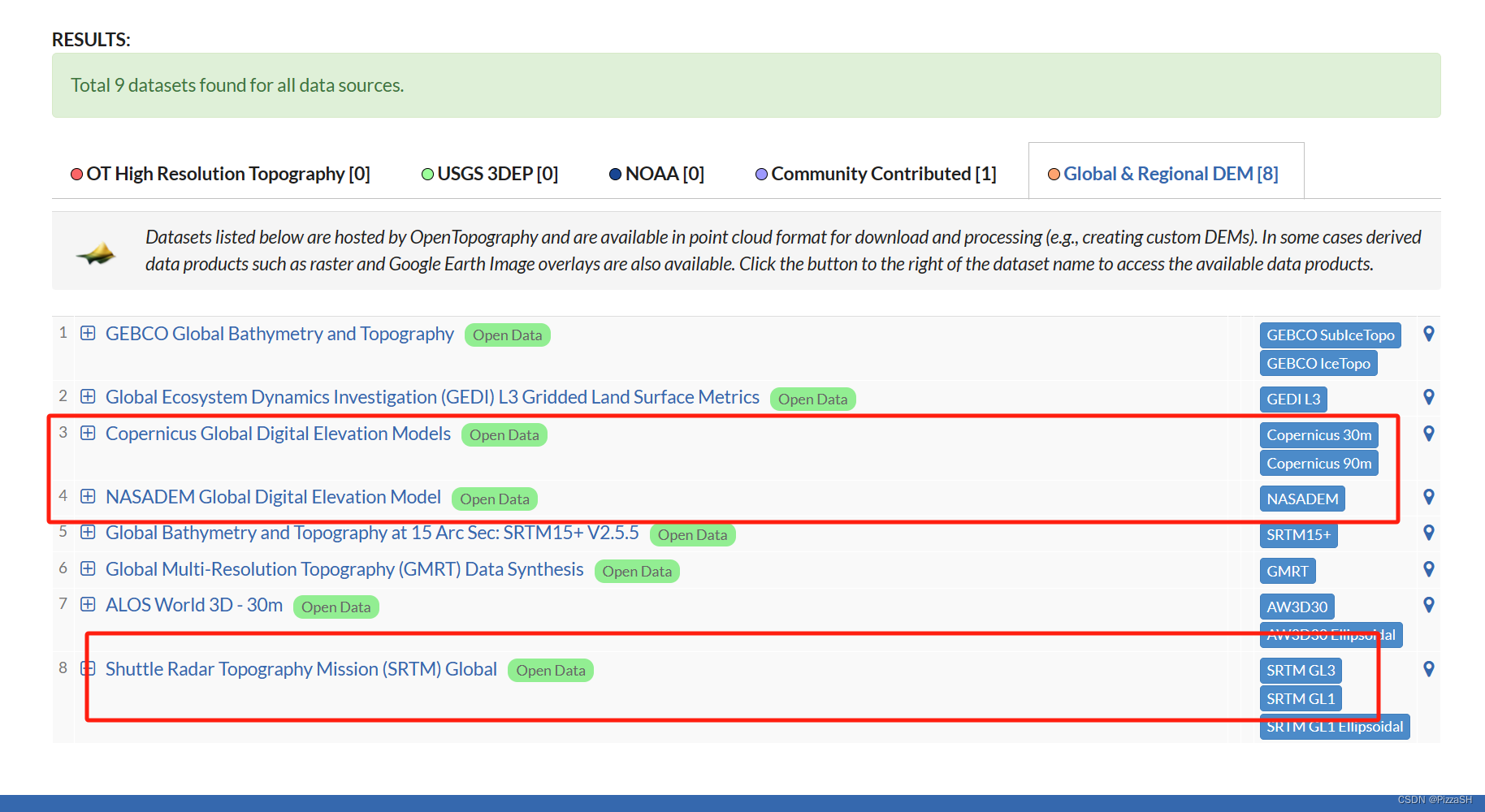This screenshot has height=812, width=1485.
Task: Click the map marker for SRTM15+ row
Action: (x=1429, y=533)
